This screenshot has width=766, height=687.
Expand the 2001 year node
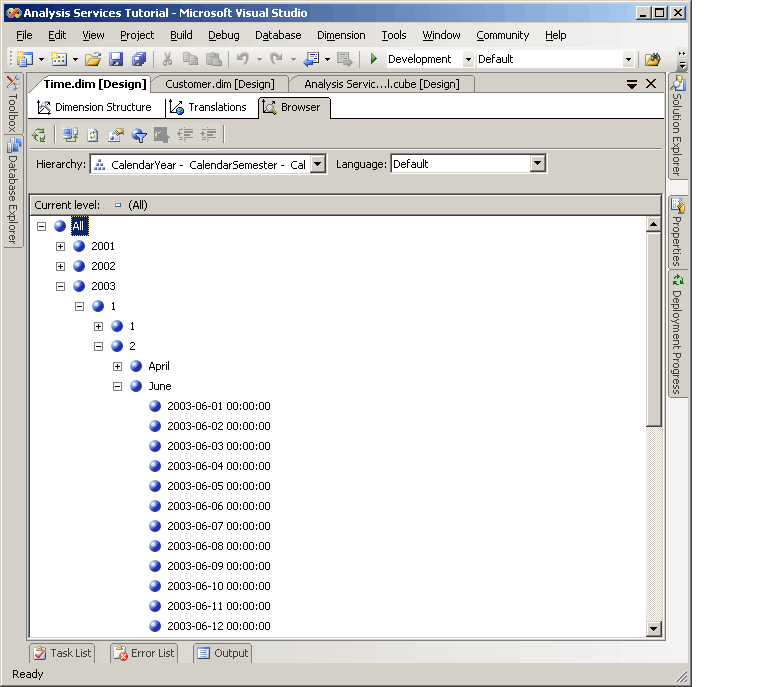click(x=61, y=246)
